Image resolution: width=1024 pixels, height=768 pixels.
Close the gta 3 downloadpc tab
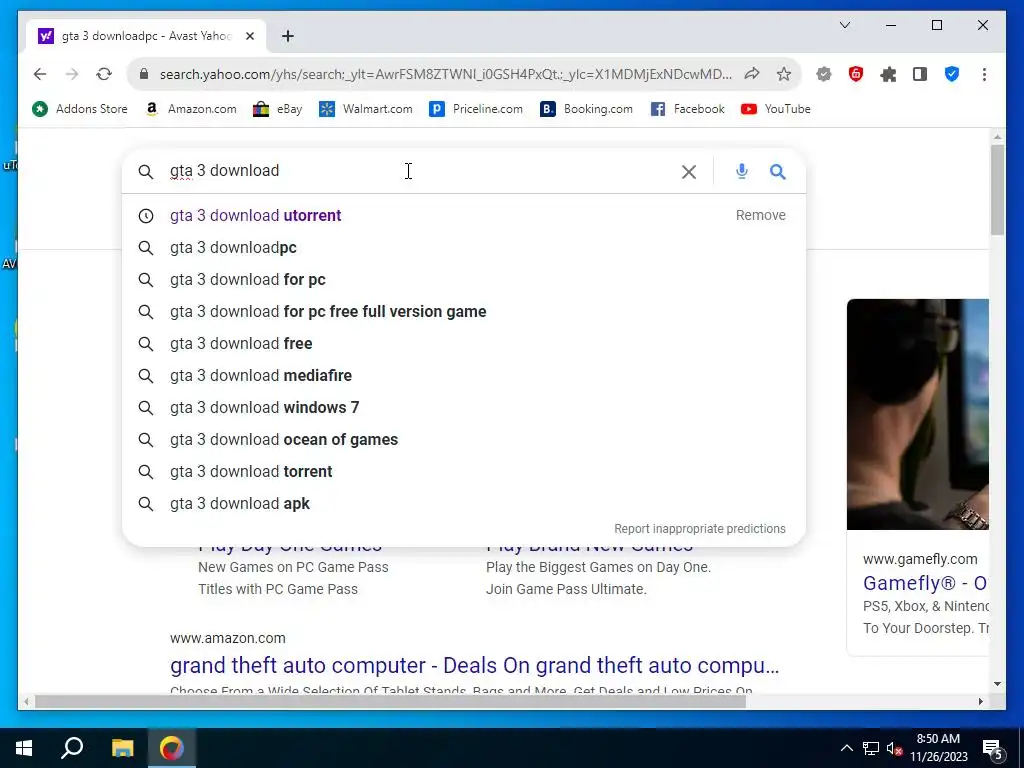249,36
